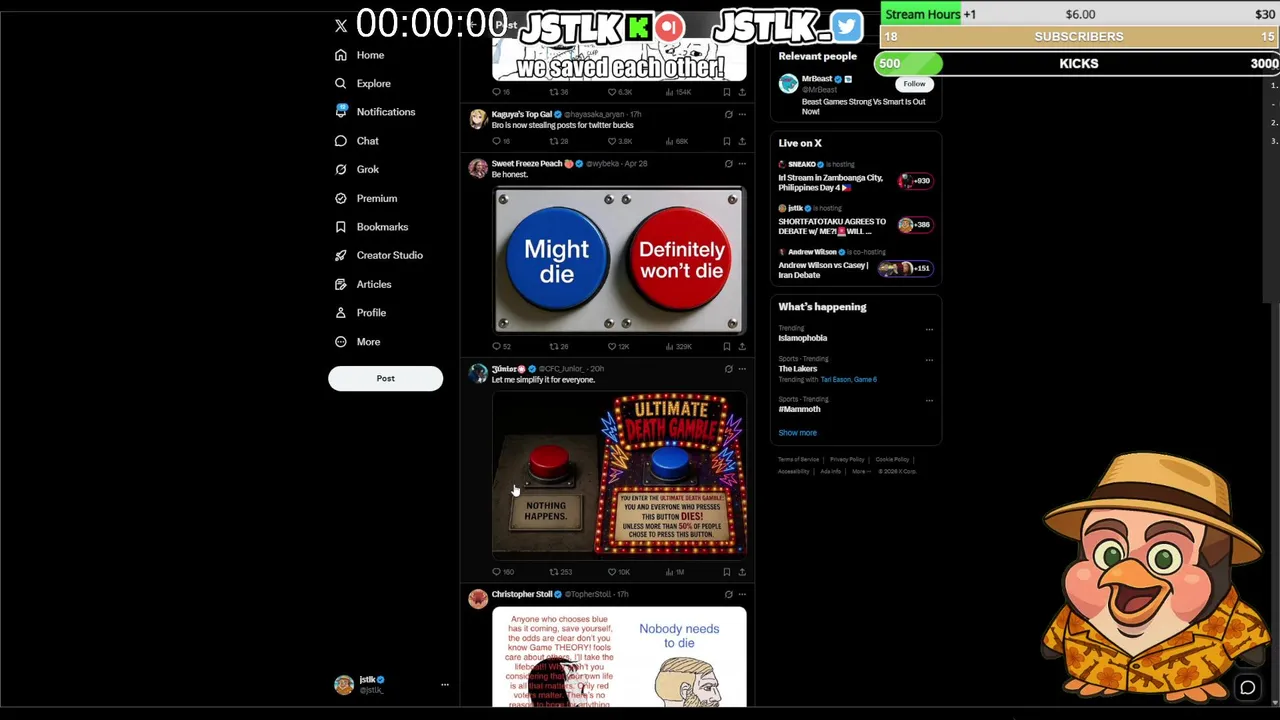Viewport: 1280px width, 720px height.
Task: Reply to Kaguya's Top Gal post
Action: [501, 141]
